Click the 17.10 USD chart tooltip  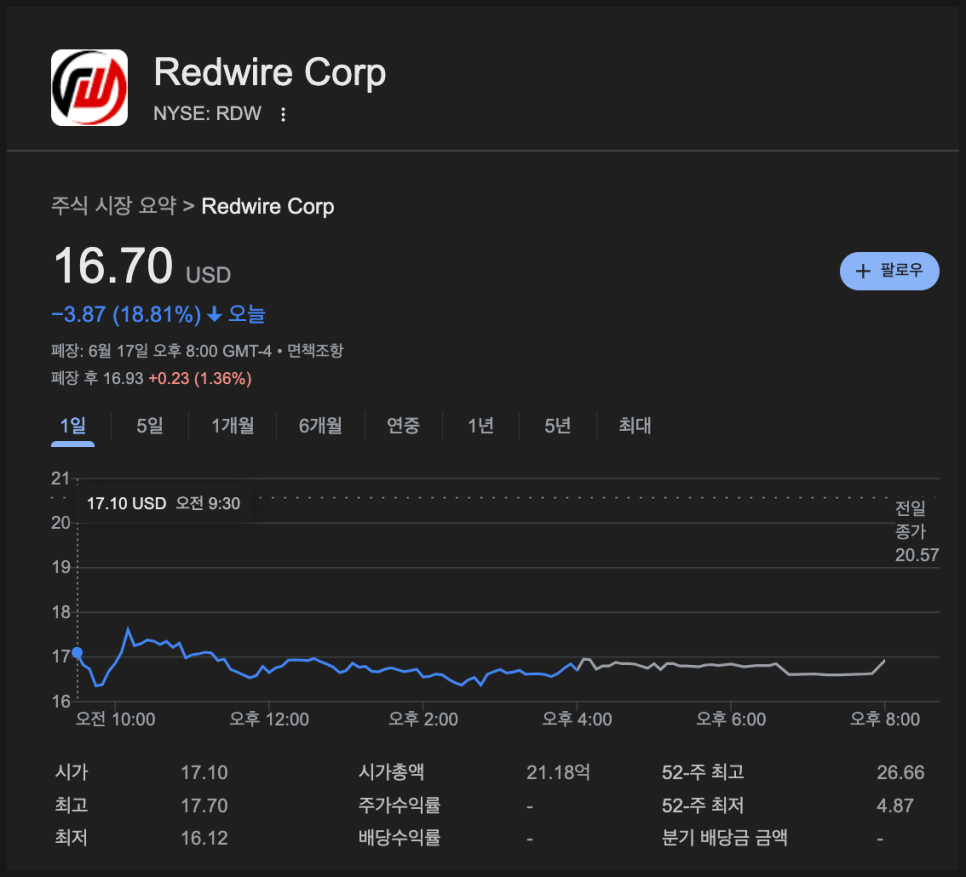click(163, 504)
